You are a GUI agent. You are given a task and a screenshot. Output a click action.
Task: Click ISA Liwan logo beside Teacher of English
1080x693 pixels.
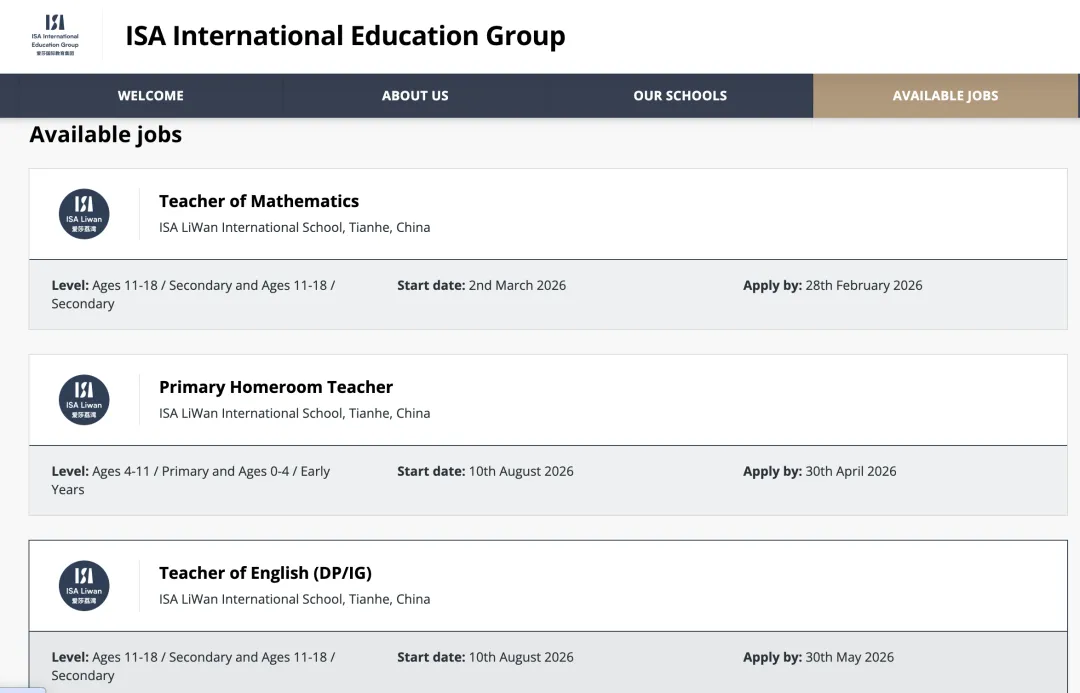pyautogui.click(x=84, y=586)
